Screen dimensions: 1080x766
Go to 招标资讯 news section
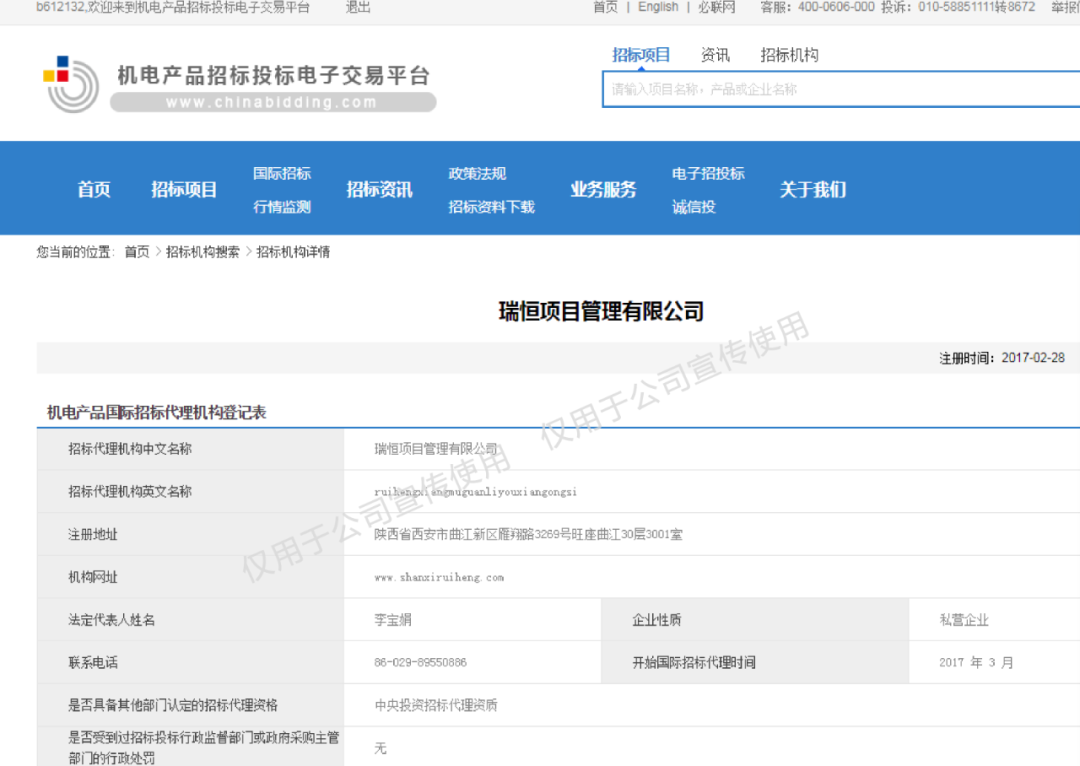378,188
